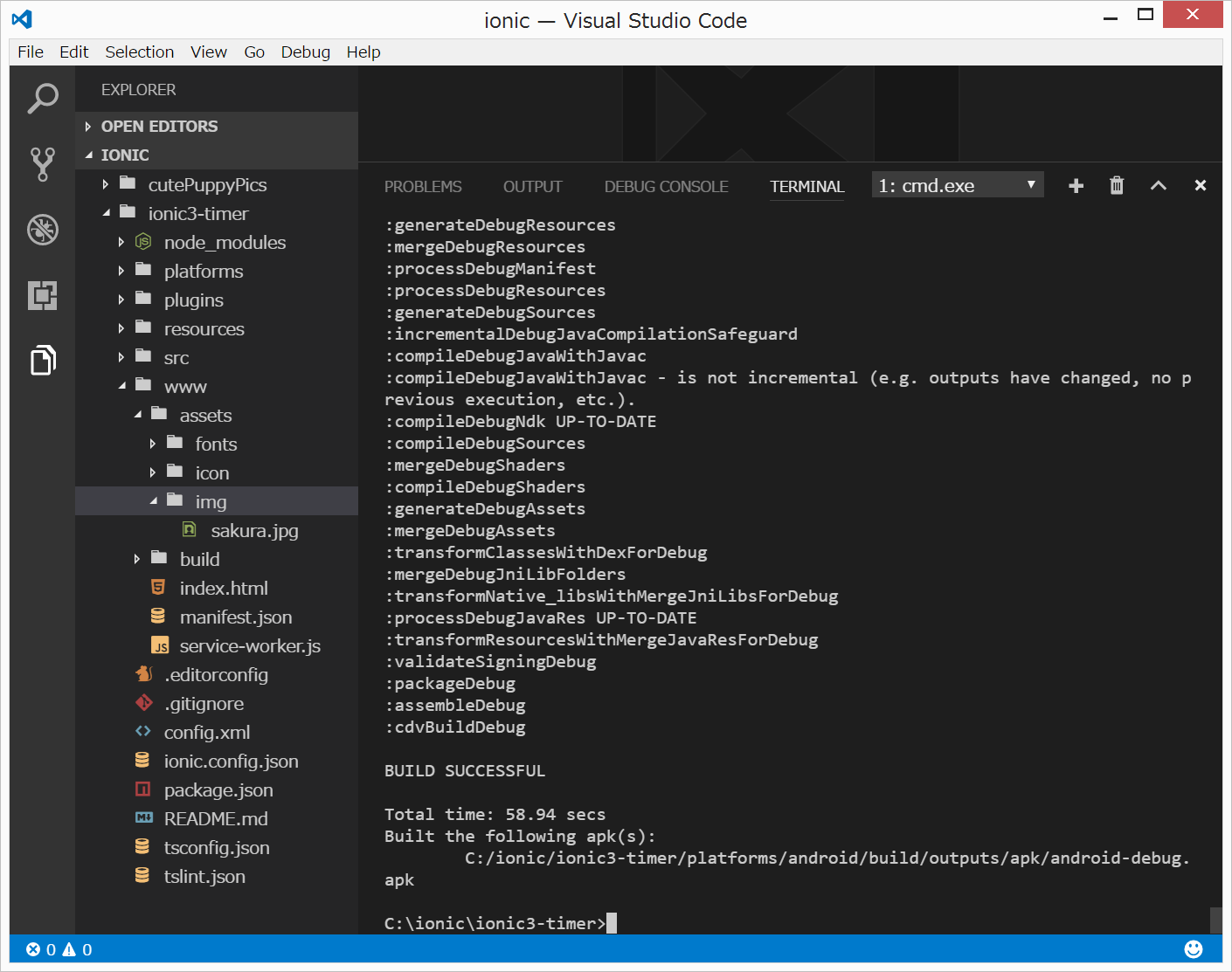
Task: Switch to the DEBUG CONSOLE tab
Action: (666, 187)
